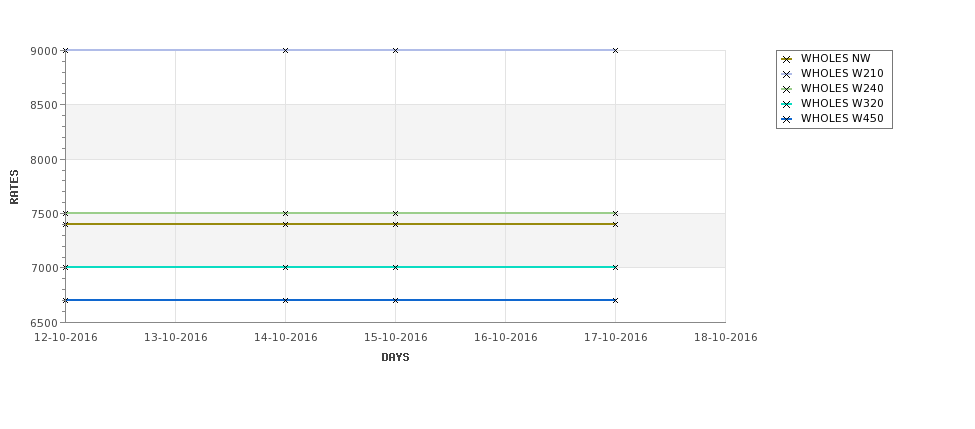Select the WHOLES W210 point on 14-10-2016
Image resolution: width=975 pixels, height=429 pixels.
[x=285, y=50]
